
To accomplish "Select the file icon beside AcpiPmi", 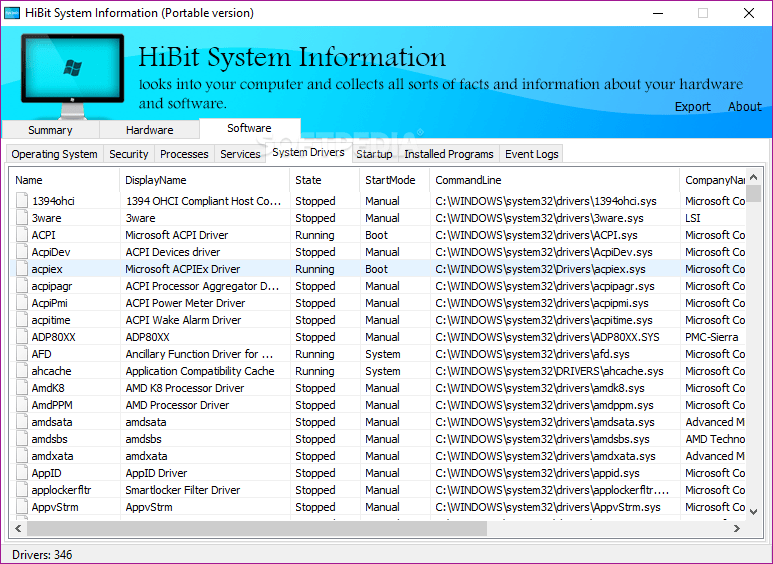I will [x=22, y=303].
